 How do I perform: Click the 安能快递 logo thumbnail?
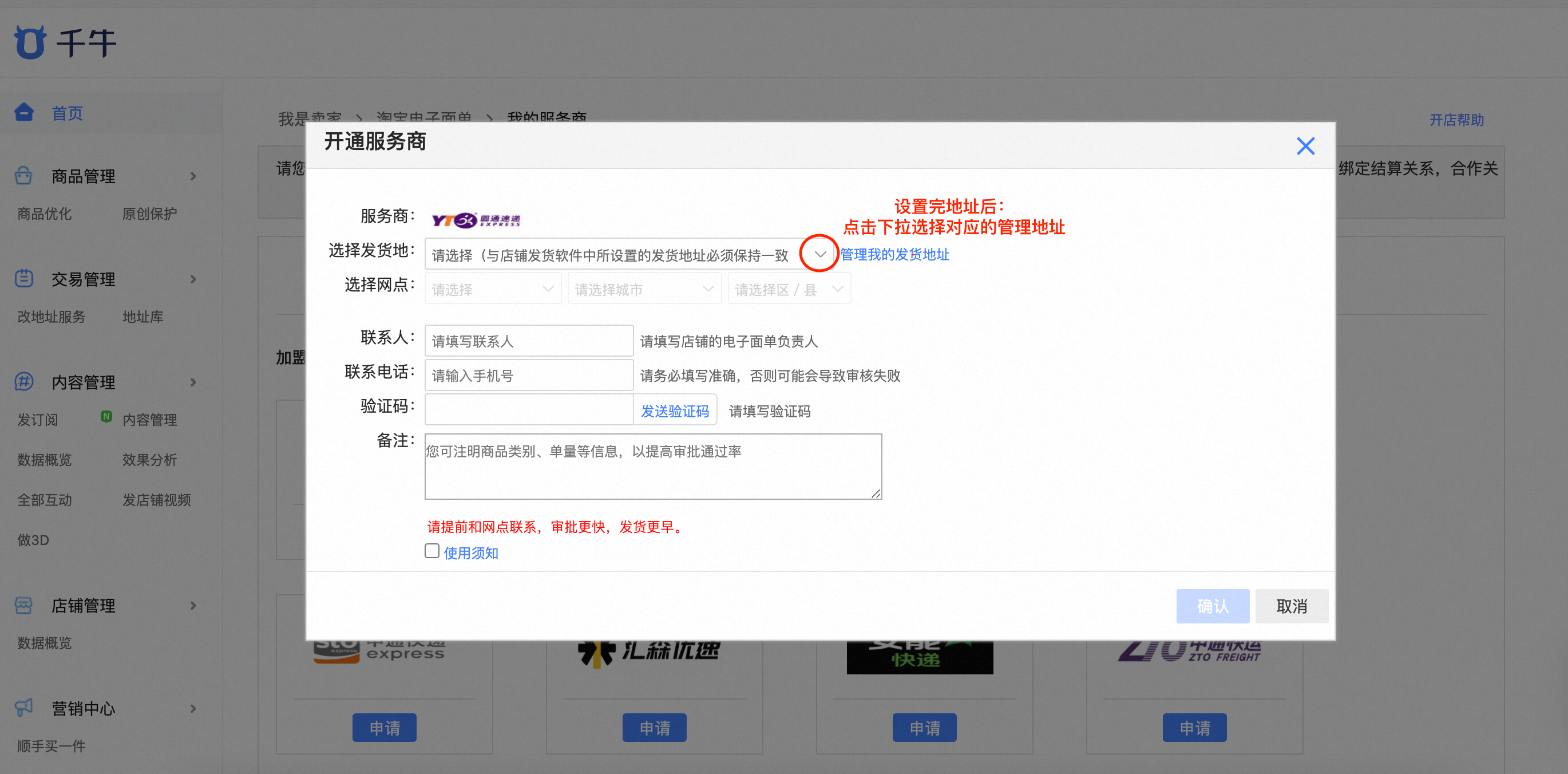pos(920,657)
